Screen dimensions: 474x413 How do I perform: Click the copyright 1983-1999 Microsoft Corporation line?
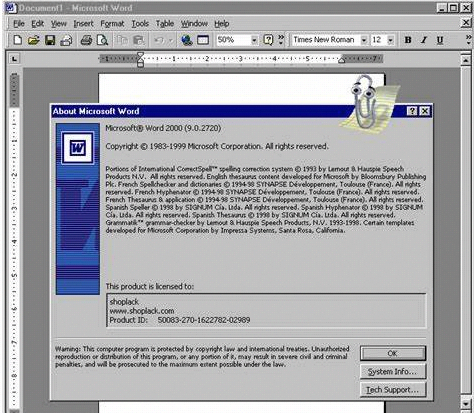coord(217,146)
